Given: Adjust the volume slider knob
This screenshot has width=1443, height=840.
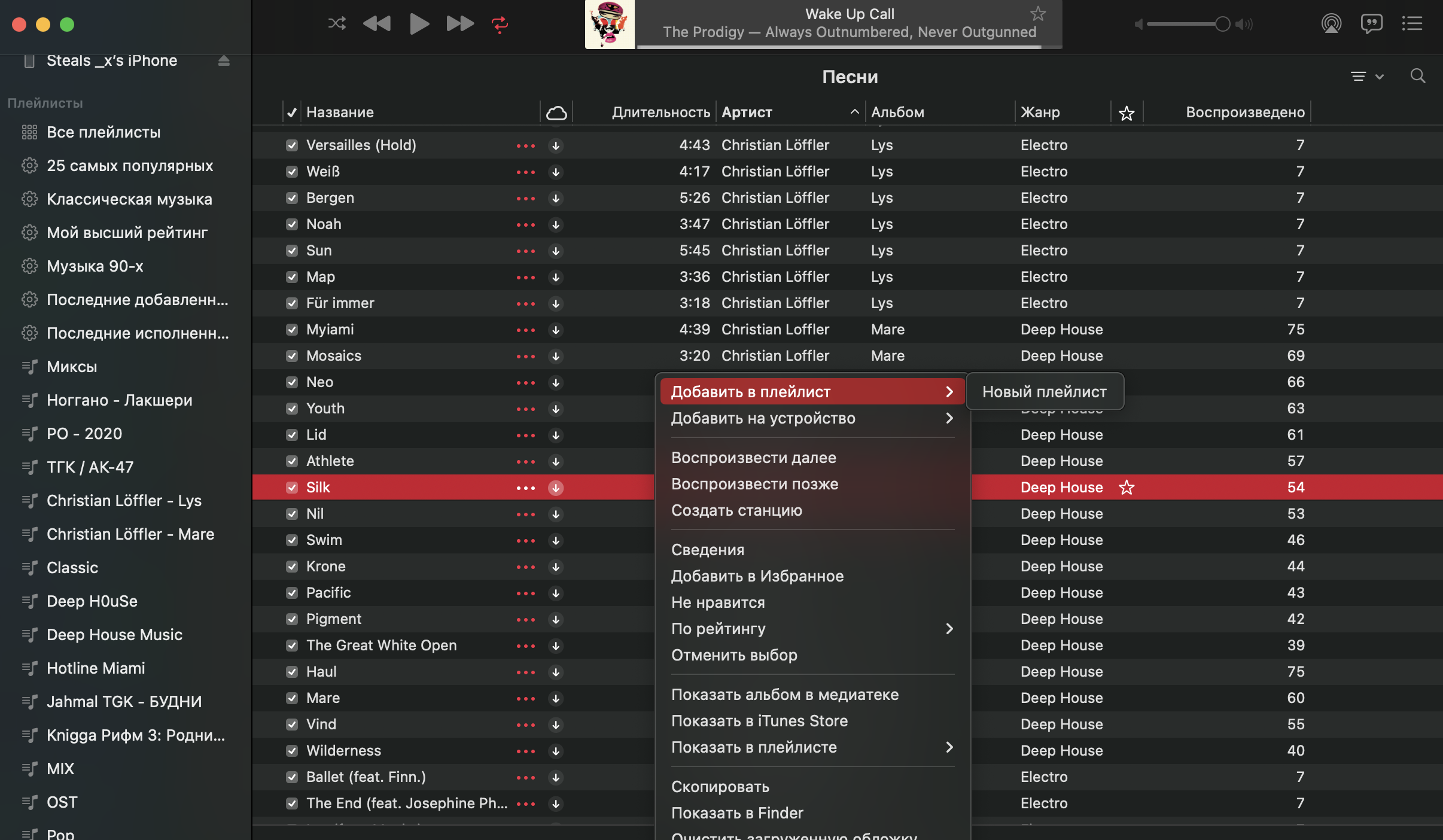Looking at the screenshot, I should point(1222,24).
